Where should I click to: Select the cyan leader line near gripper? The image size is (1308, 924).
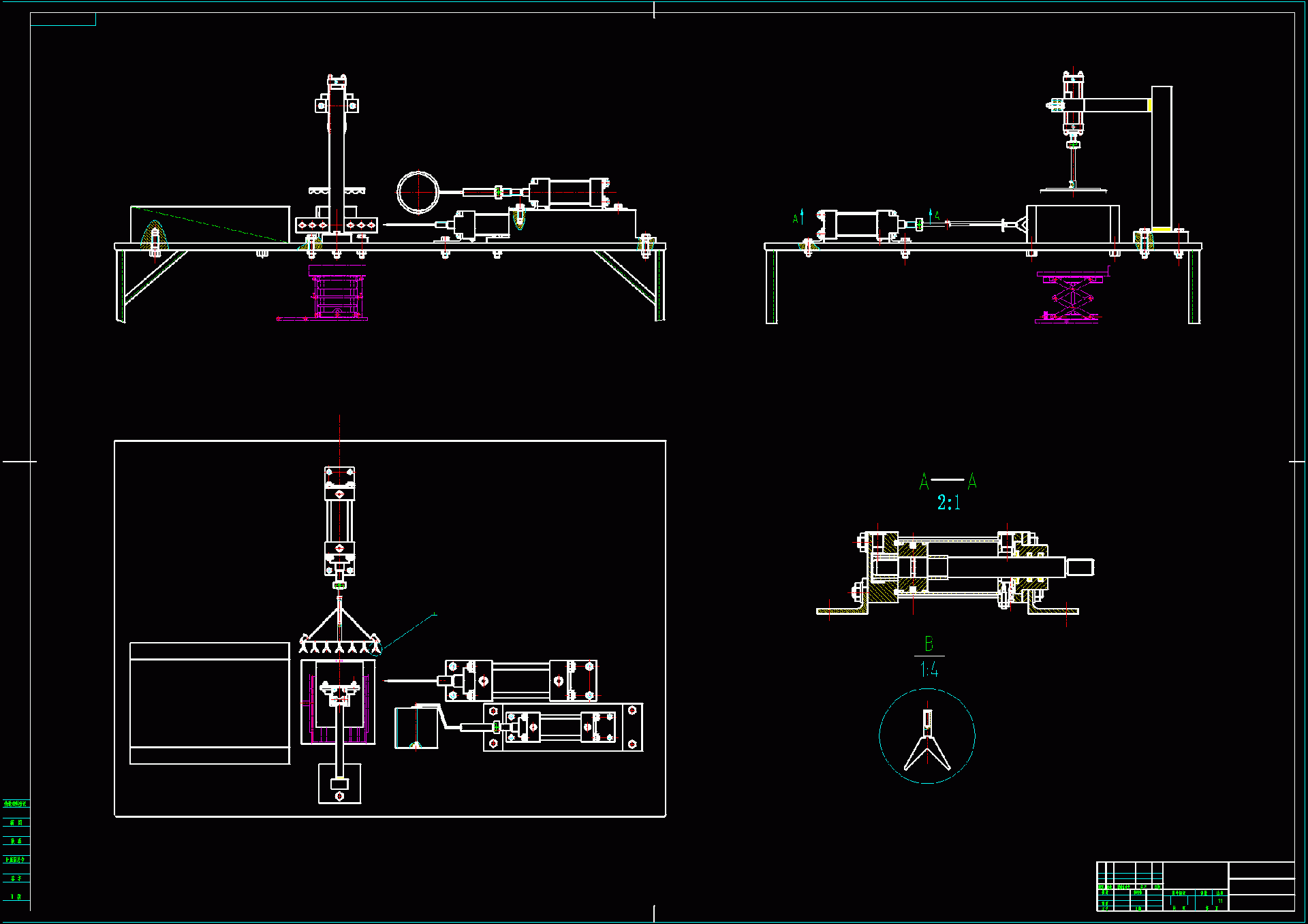pos(409,631)
